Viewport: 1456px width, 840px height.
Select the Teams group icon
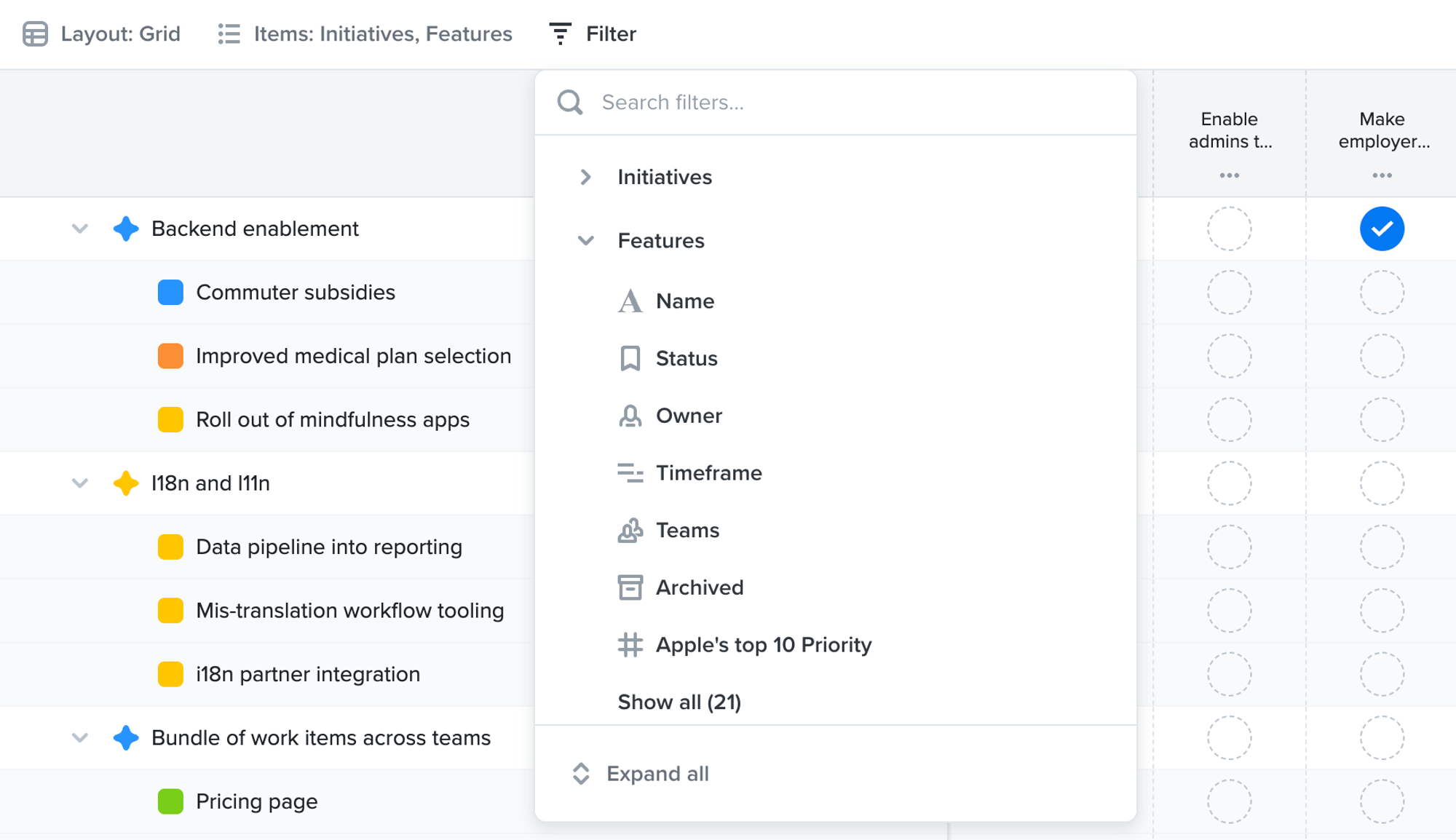[630, 530]
